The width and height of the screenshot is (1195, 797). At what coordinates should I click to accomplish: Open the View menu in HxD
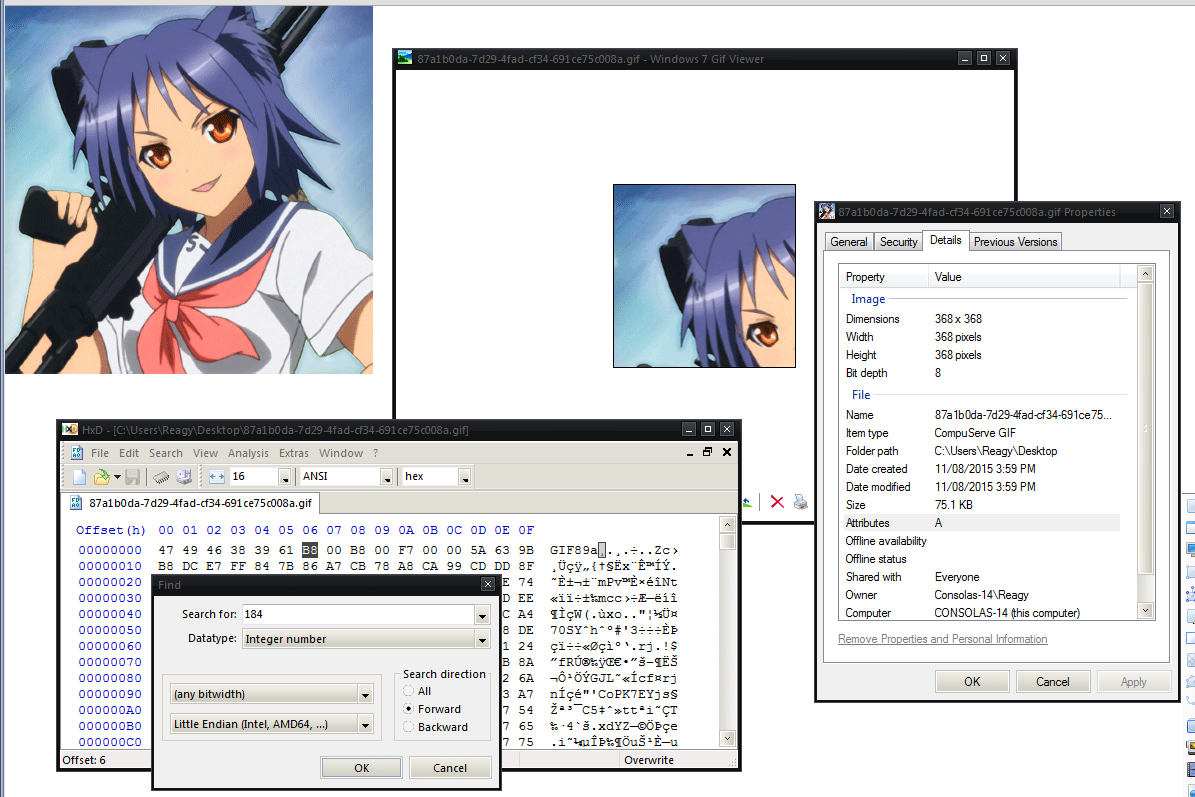coord(205,453)
